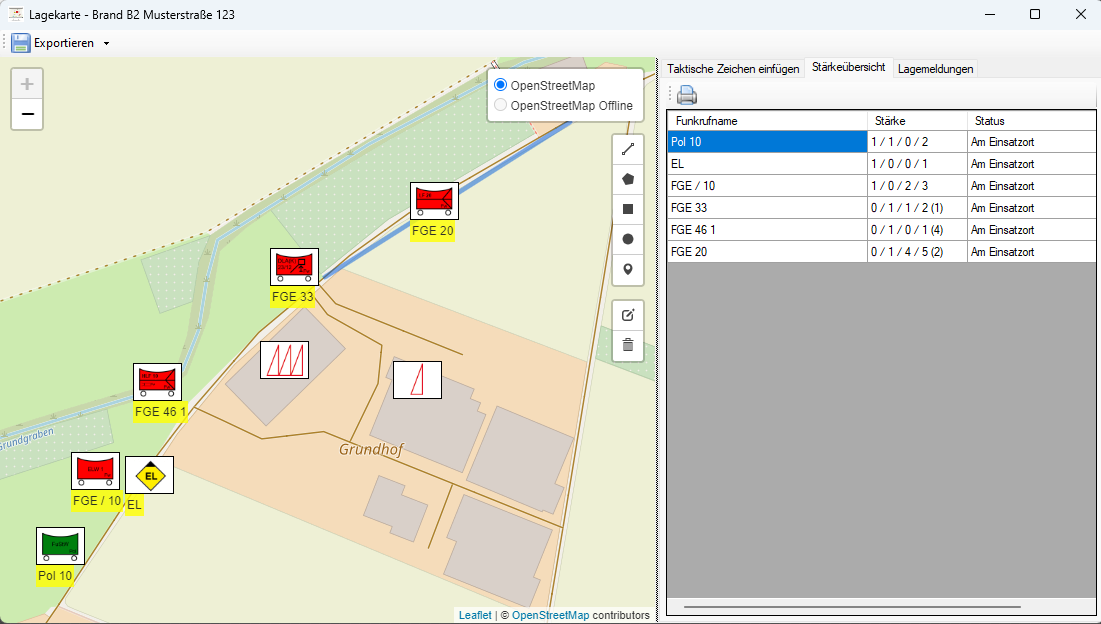Open the Lagemeldungen tab

[935, 69]
